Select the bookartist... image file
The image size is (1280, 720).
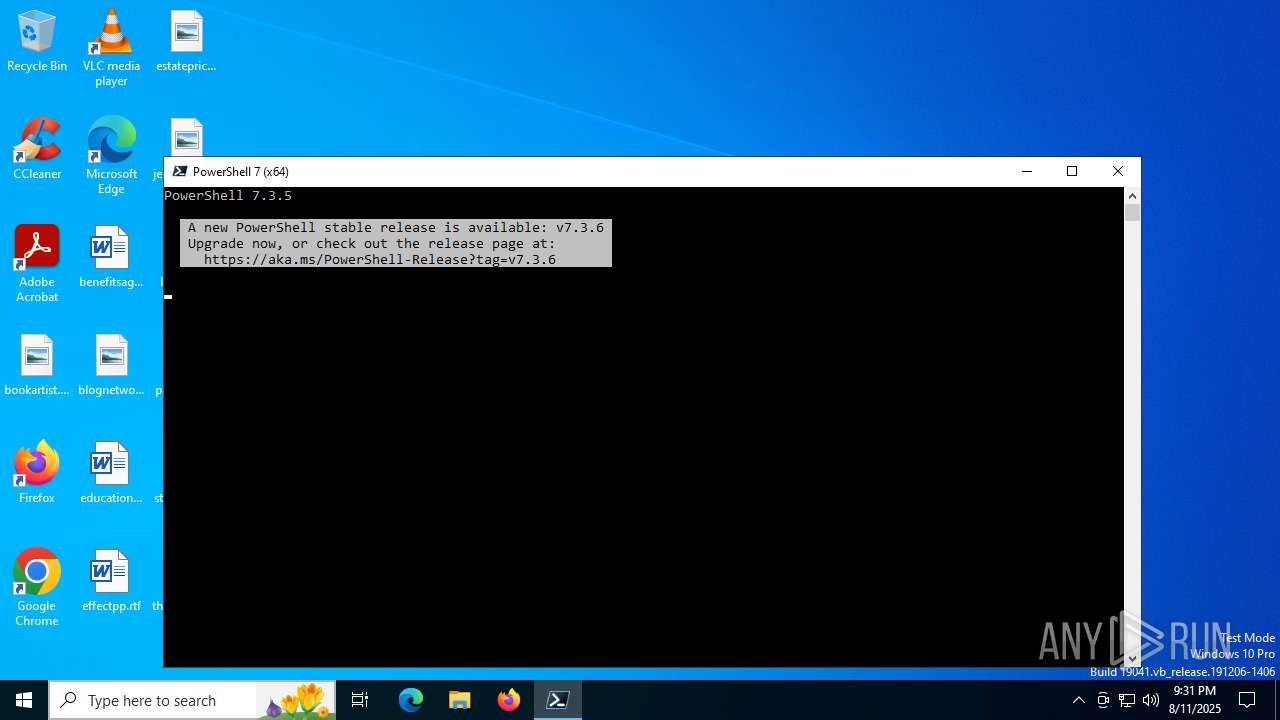tap(37, 366)
